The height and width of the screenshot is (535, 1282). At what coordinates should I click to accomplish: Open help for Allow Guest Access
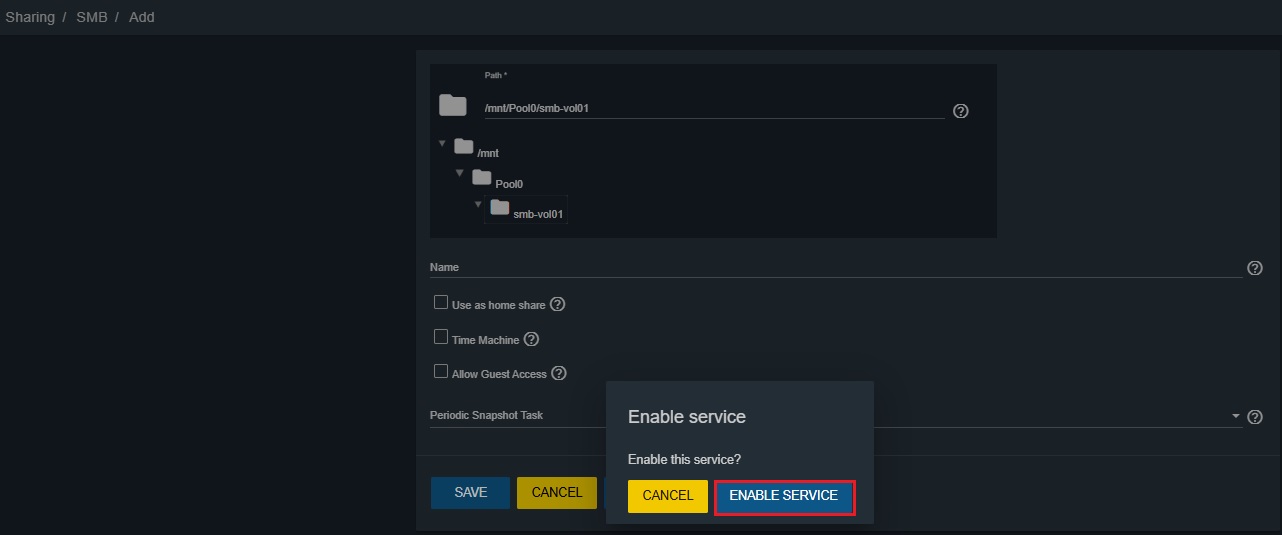559,373
